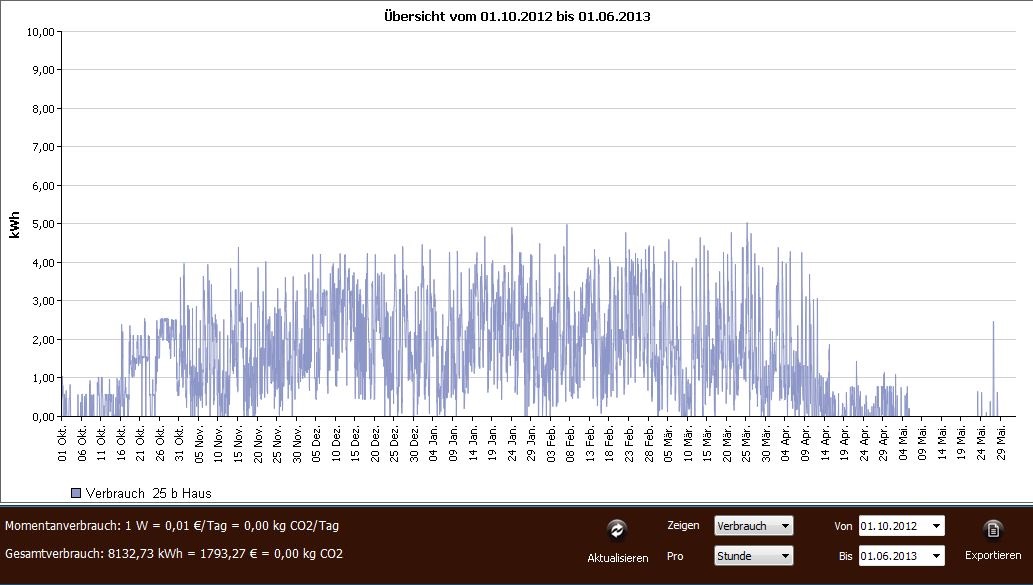
Task: Click into the Von date field 01.10.2012
Action: coord(892,526)
